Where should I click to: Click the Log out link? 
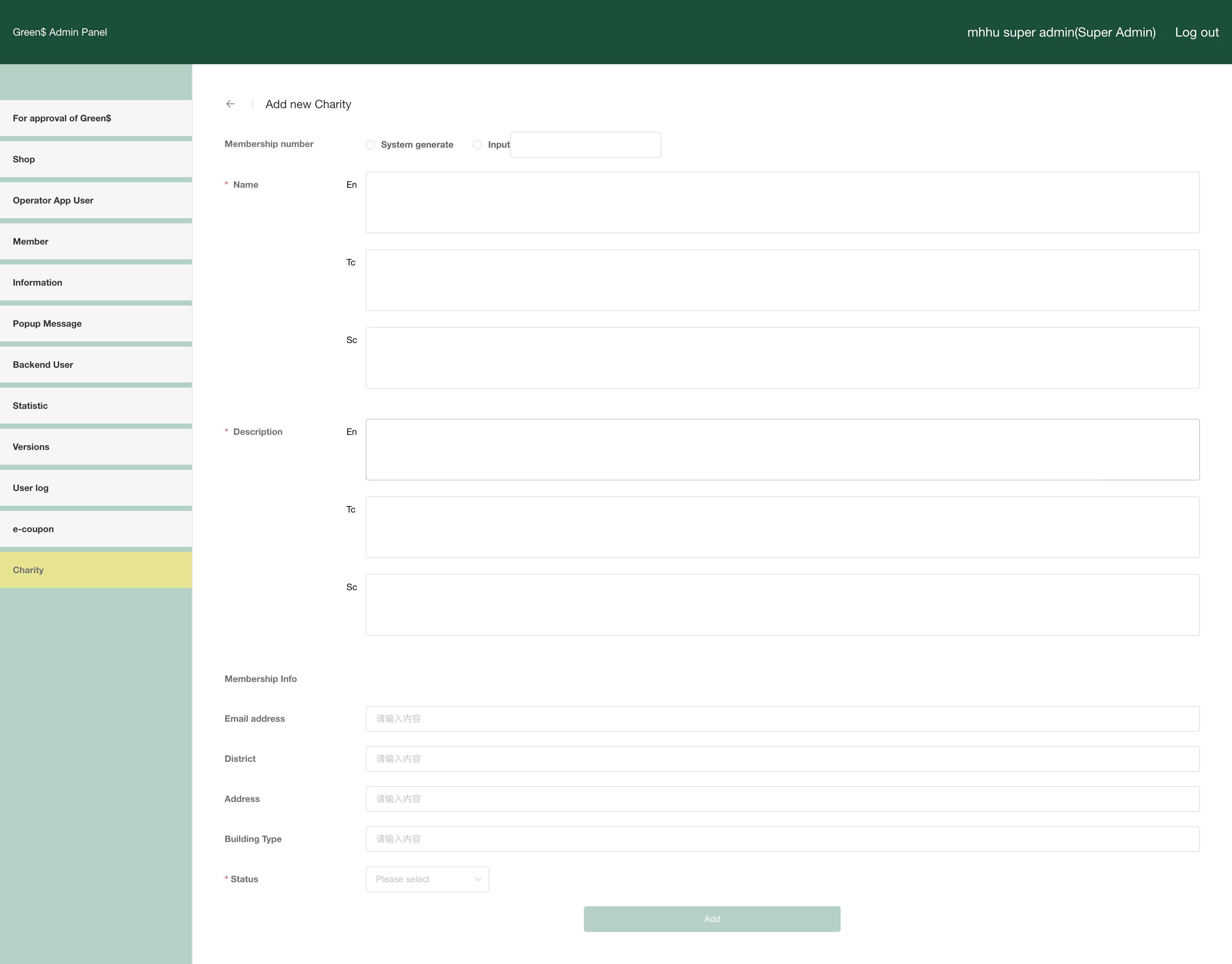click(x=1196, y=32)
